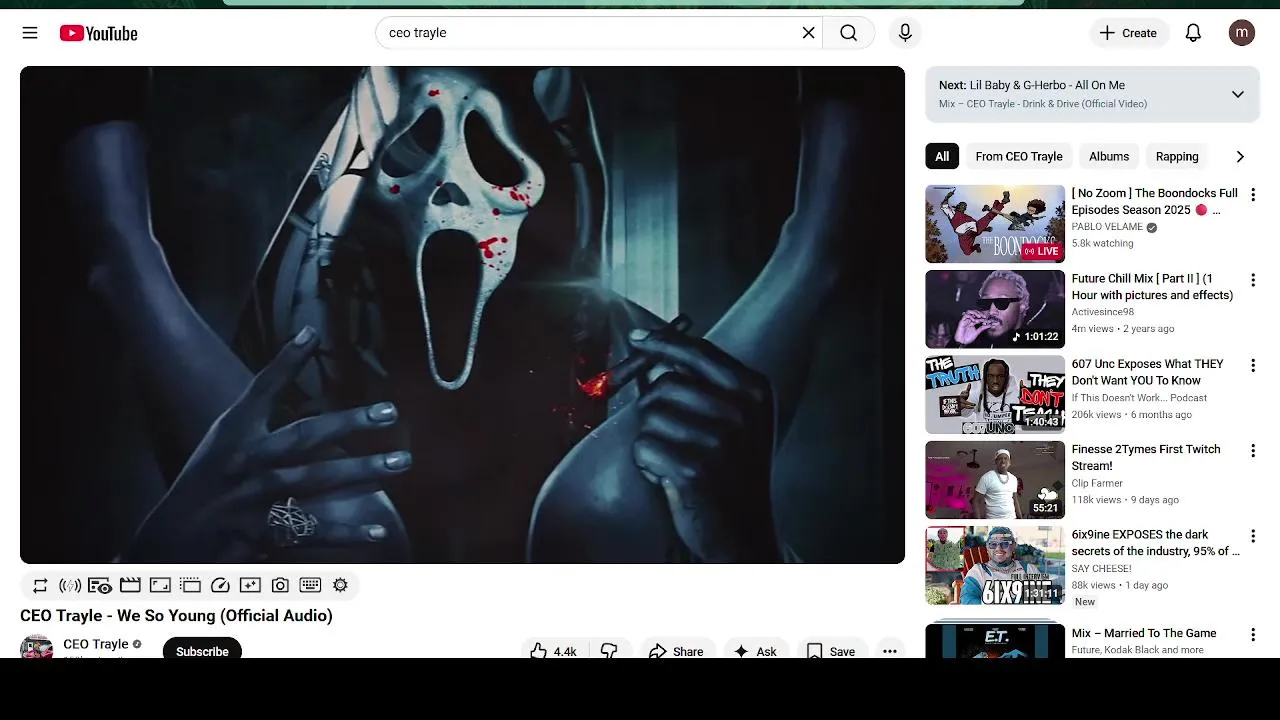Open 607 Unc Exposes video thumbnail
This screenshot has height=720, width=1280.
tap(995, 395)
